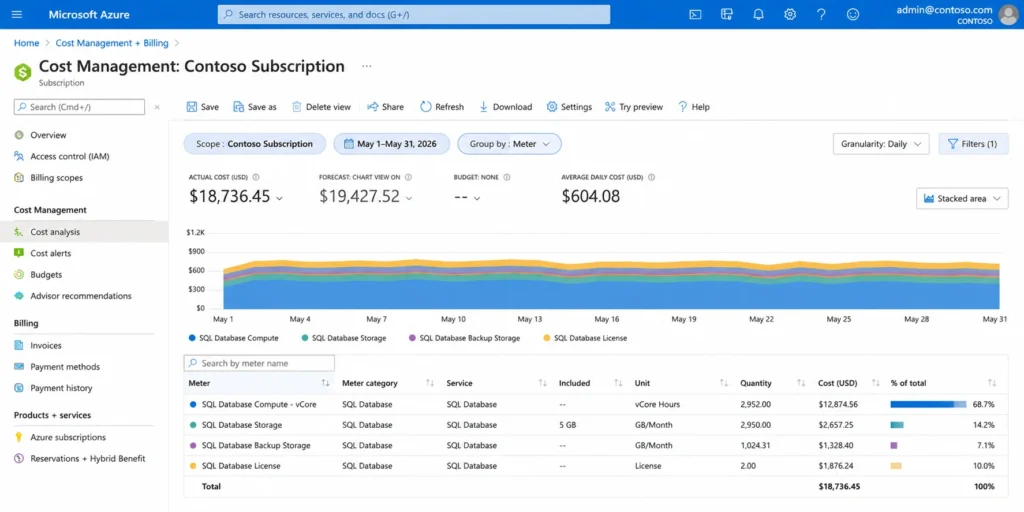Click the info icon beside Actual Cost
Screen dimensions: 1024x512
(x=256, y=177)
